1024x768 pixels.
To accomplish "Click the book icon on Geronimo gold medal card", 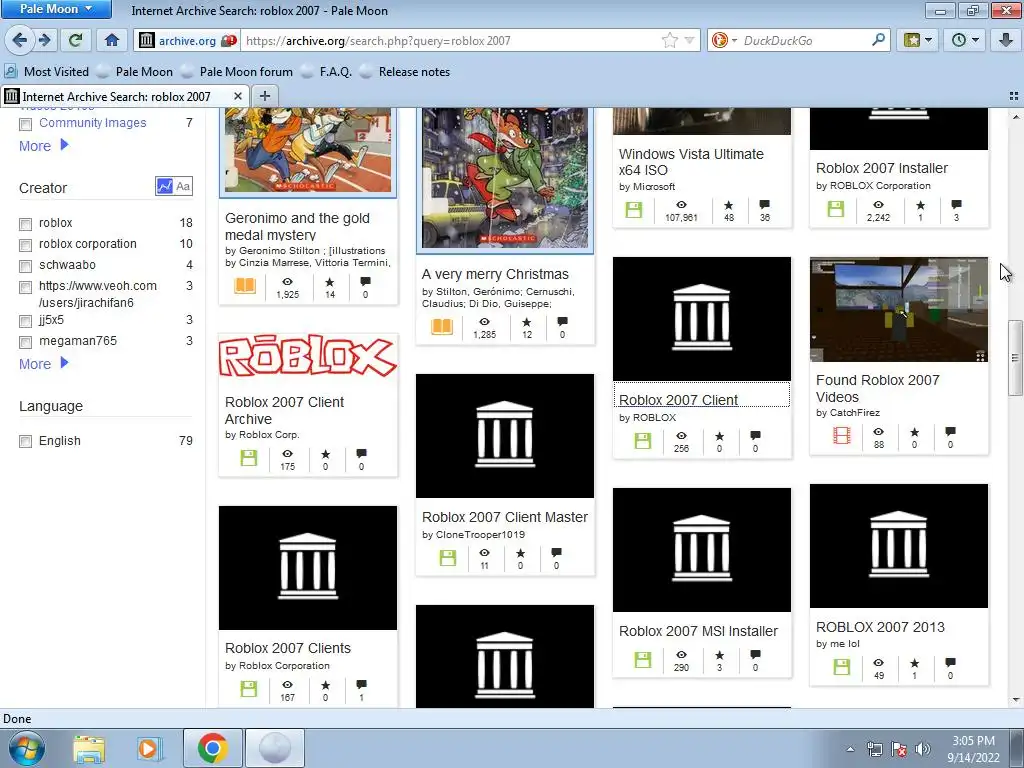I will pyautogui.click(x=245, y=285).
